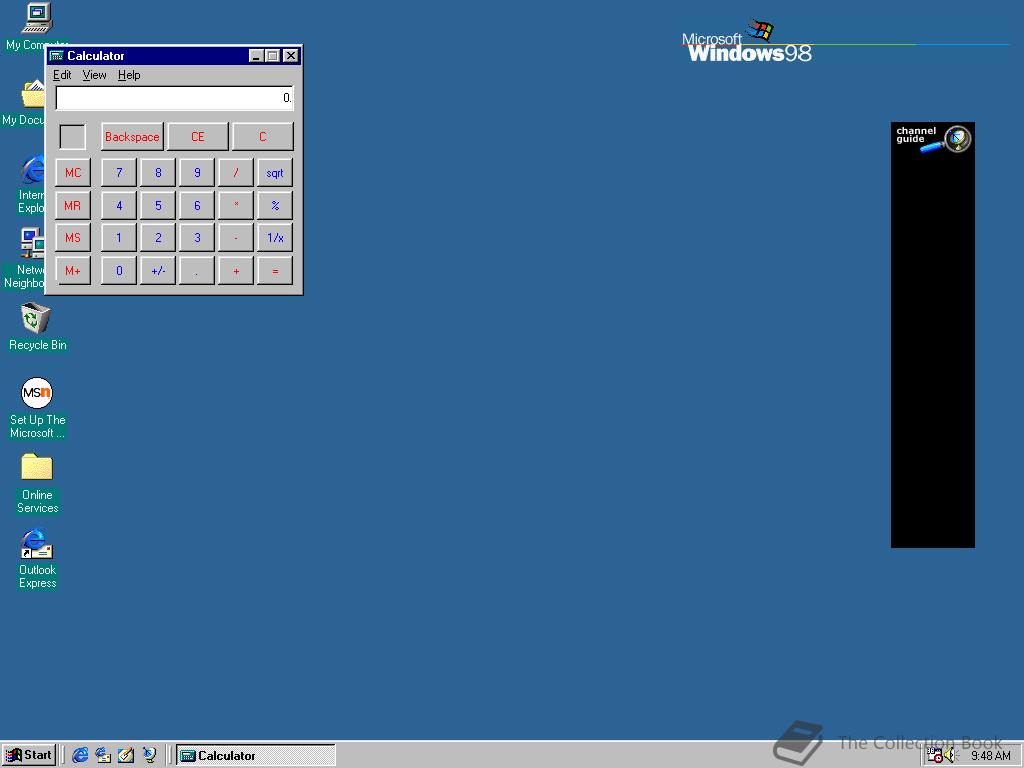This screenshot has width=1024, height=768.
Task: Click calculator digit 8 button
Action: tap(158, 173)
